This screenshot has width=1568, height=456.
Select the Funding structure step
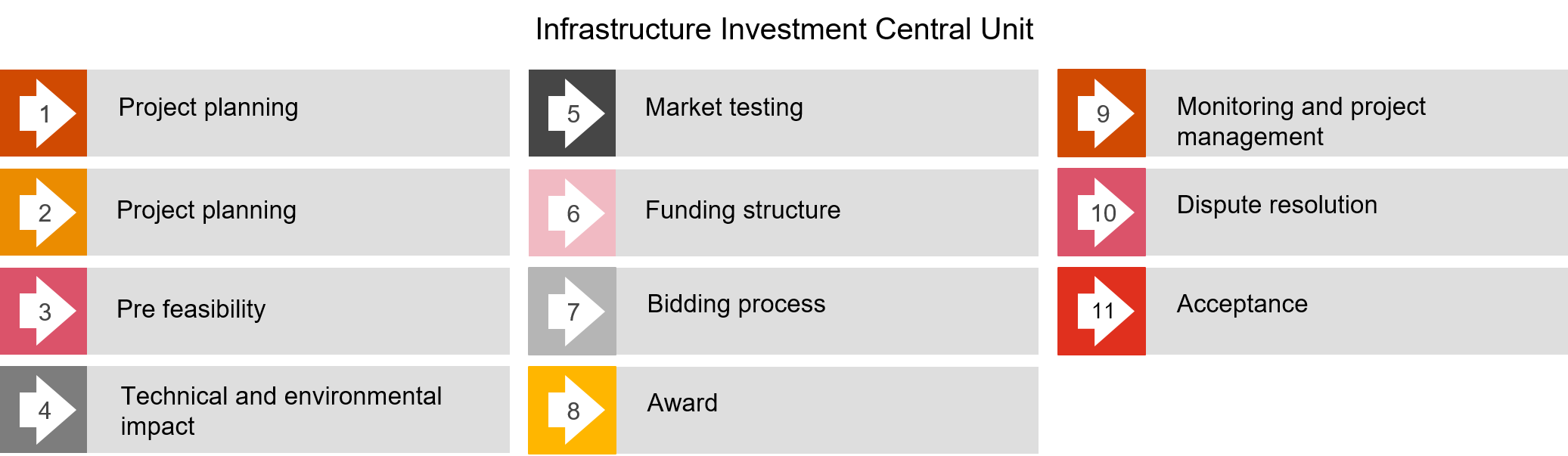point(742,210)
